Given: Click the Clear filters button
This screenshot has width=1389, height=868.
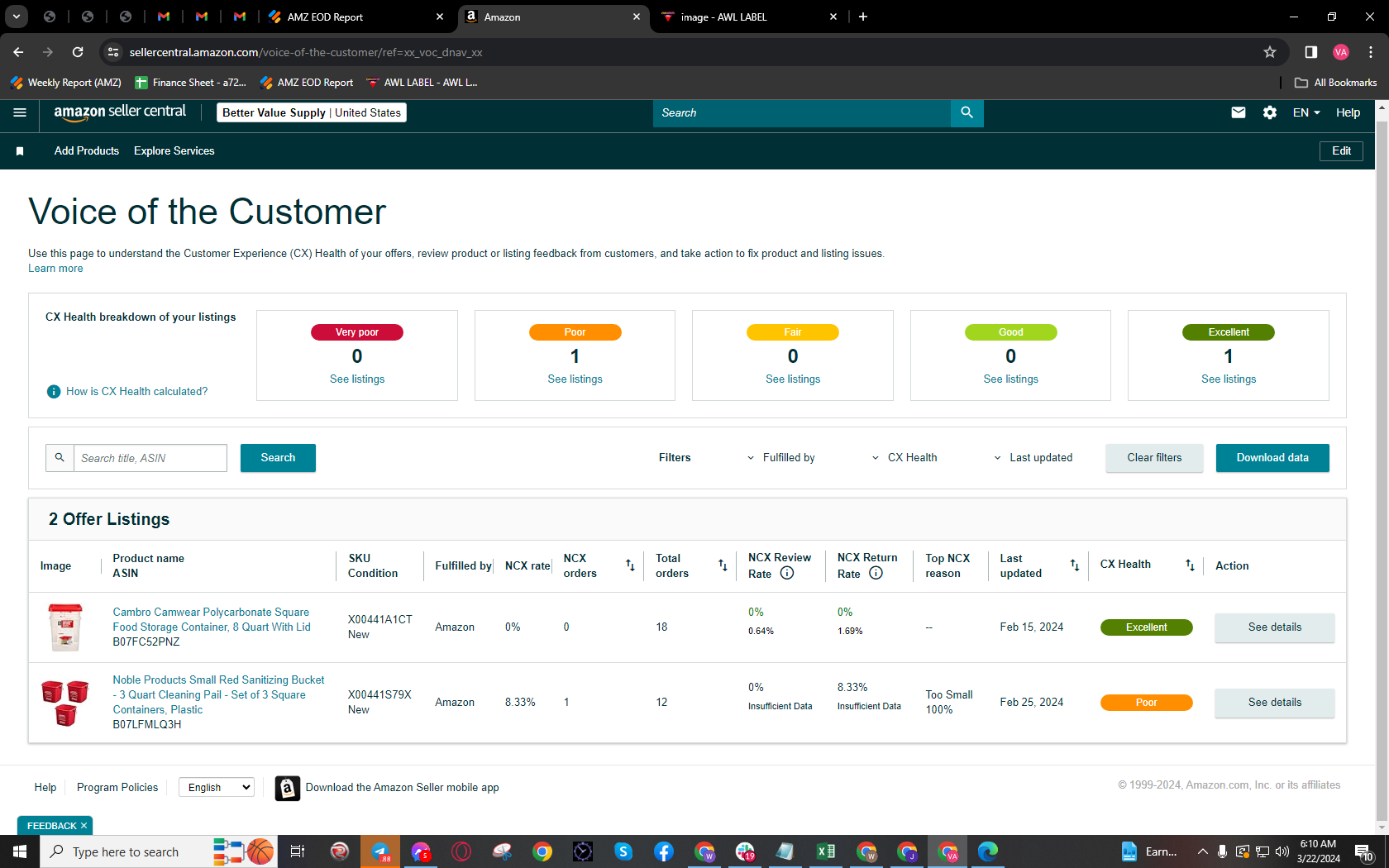Looking at the screenshot, I should 1154,458.
